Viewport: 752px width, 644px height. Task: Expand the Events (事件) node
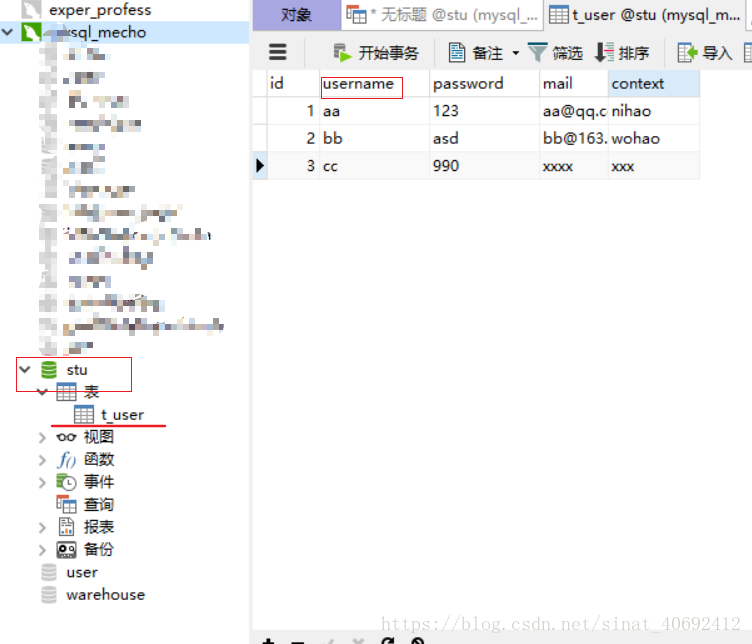coord(42,482)
